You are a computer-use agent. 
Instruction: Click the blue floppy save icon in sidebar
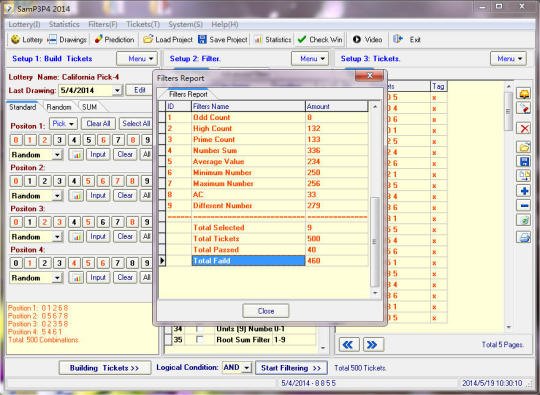pos(524,162)
